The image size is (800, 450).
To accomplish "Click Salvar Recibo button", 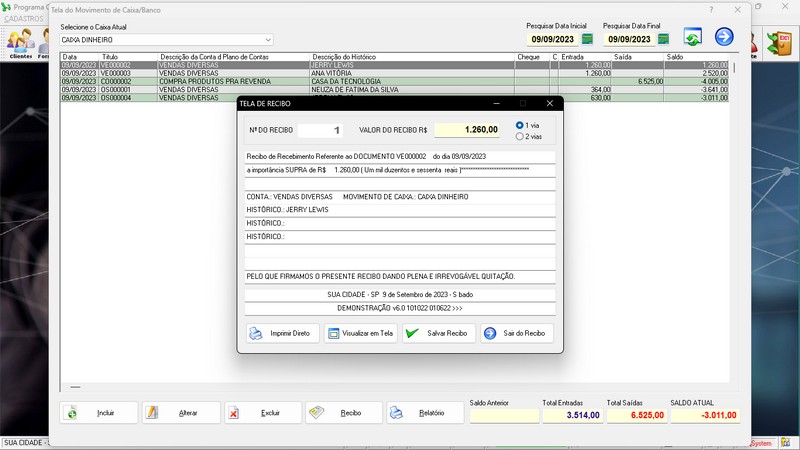I will point(439,333).
